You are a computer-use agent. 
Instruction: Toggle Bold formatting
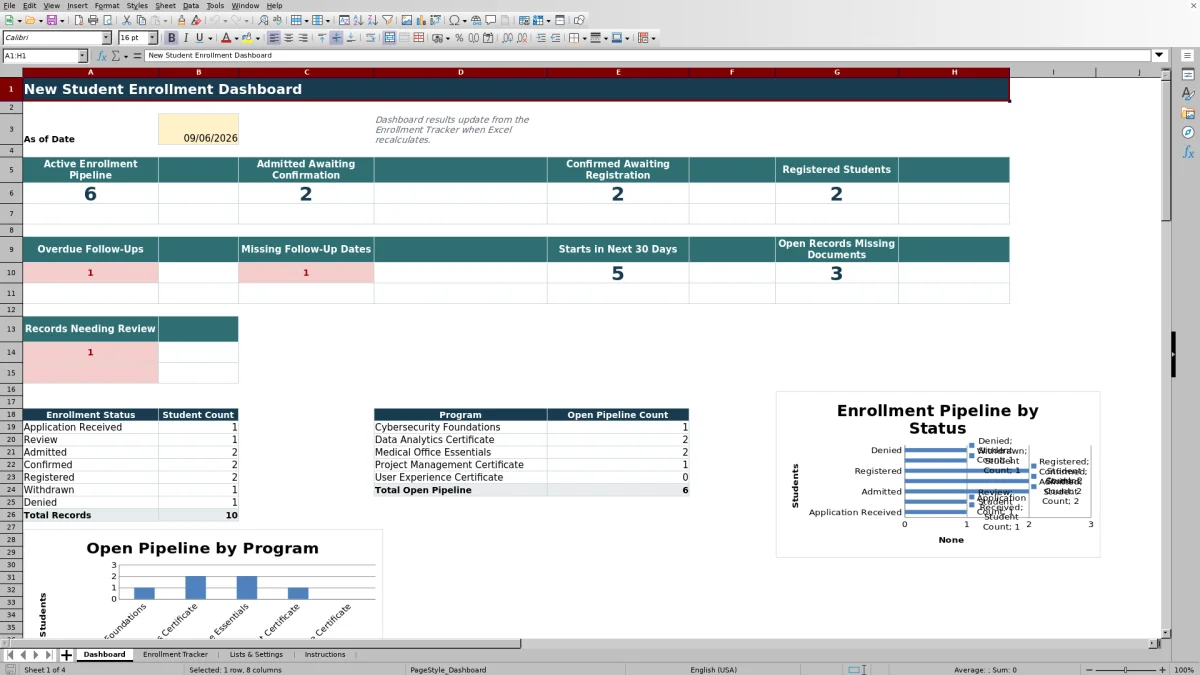[171, 38]
